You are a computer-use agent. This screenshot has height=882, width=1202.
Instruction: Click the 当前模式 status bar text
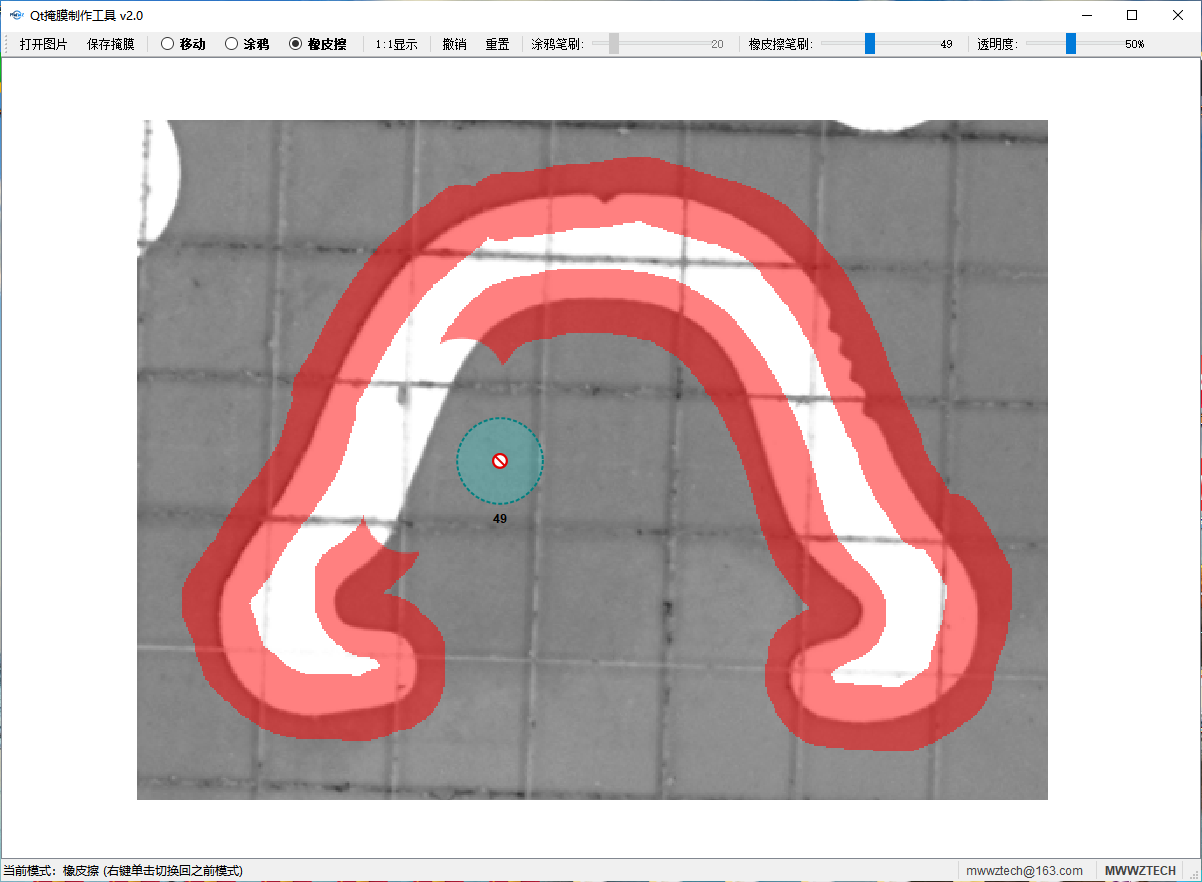122,871
